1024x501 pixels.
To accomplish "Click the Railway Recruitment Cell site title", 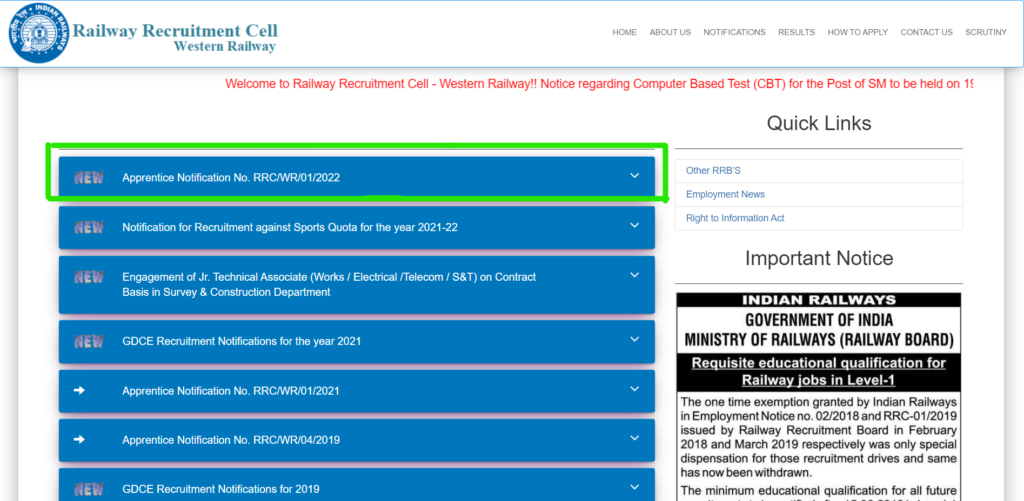I will click(175, 31).
